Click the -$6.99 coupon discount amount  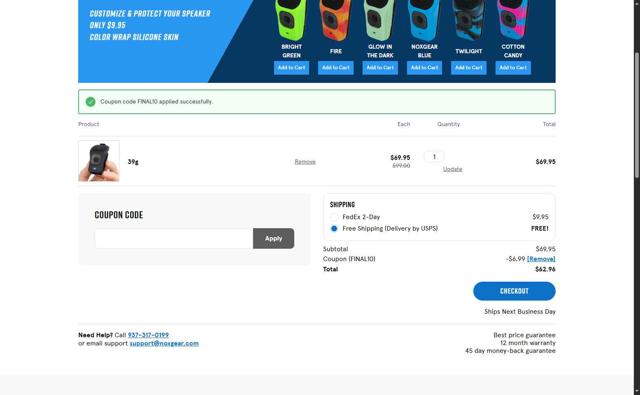[x=515, y=259]
